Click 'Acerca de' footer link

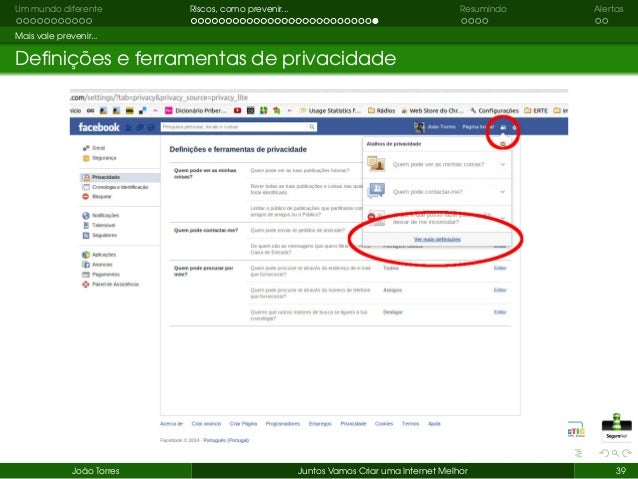(172, 424)
